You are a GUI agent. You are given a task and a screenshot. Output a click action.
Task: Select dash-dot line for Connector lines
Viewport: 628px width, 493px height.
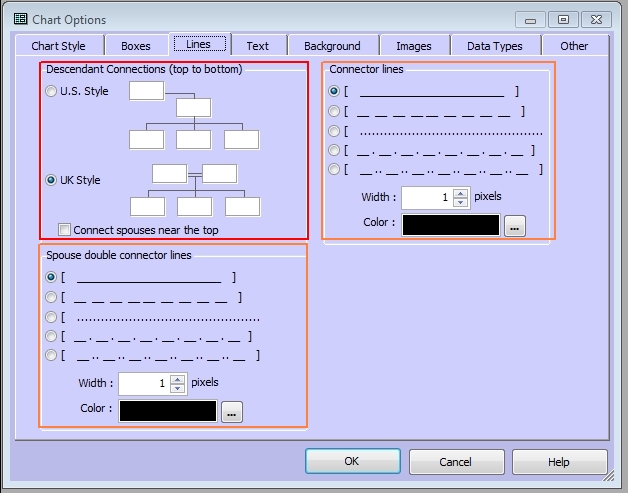point(334,150)
